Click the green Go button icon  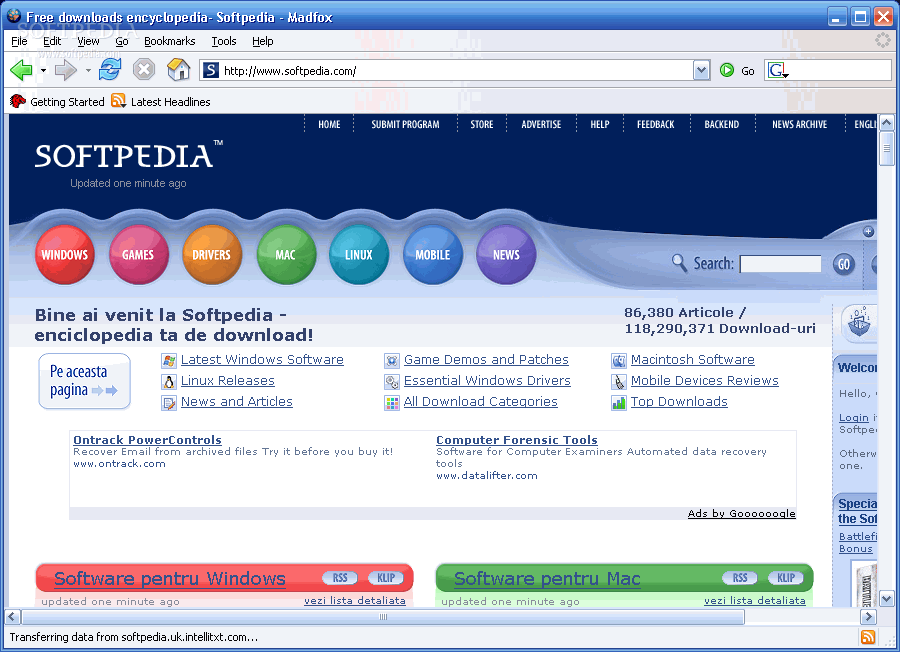[727, 70]
